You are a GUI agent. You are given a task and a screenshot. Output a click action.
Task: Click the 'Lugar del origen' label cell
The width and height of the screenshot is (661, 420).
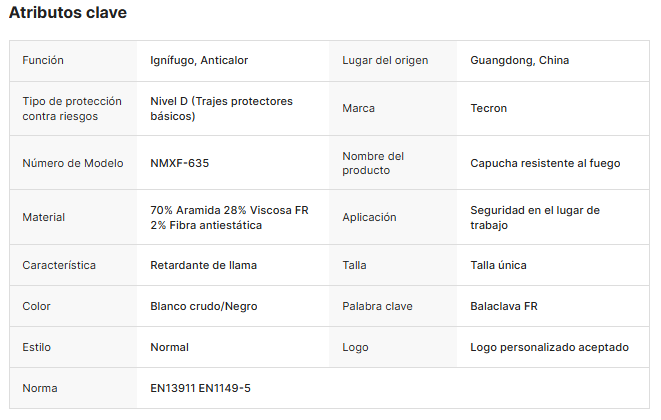pyautogui.click(x=385, y=60)
